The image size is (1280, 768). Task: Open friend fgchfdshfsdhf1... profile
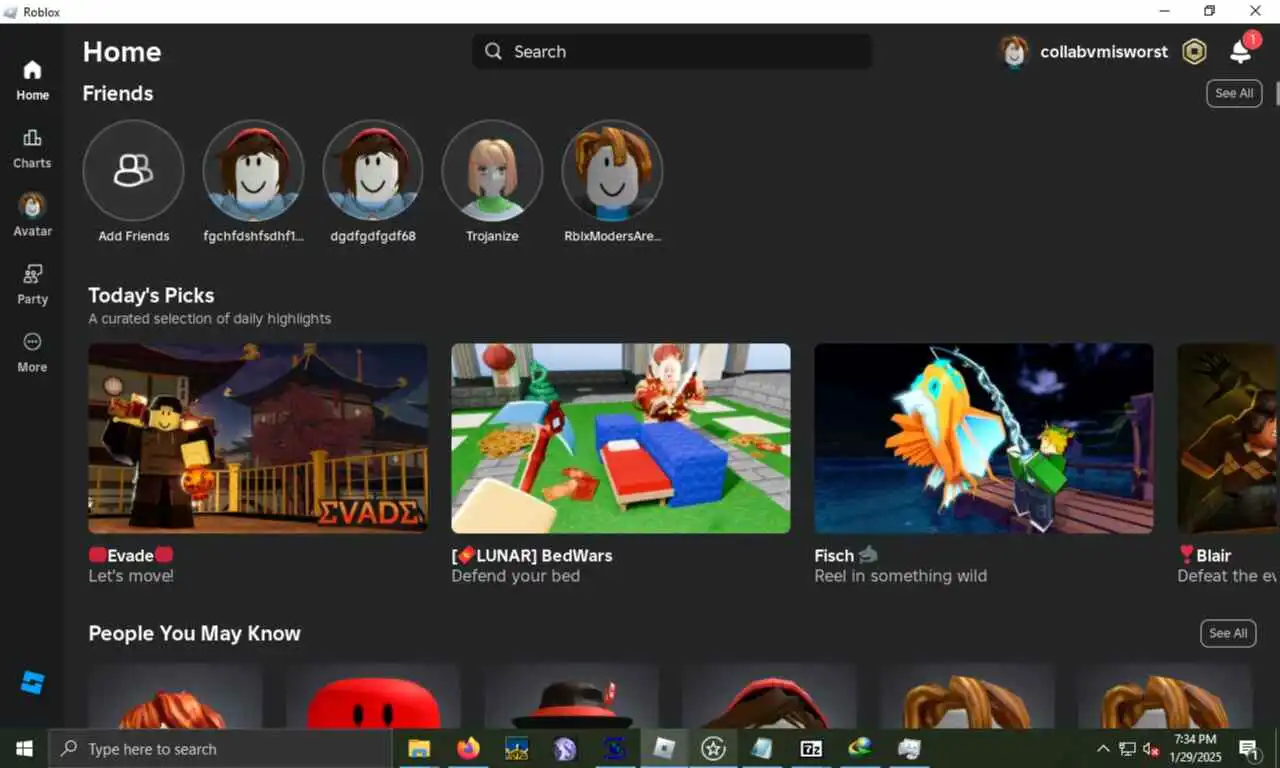[x=253, y=170]
